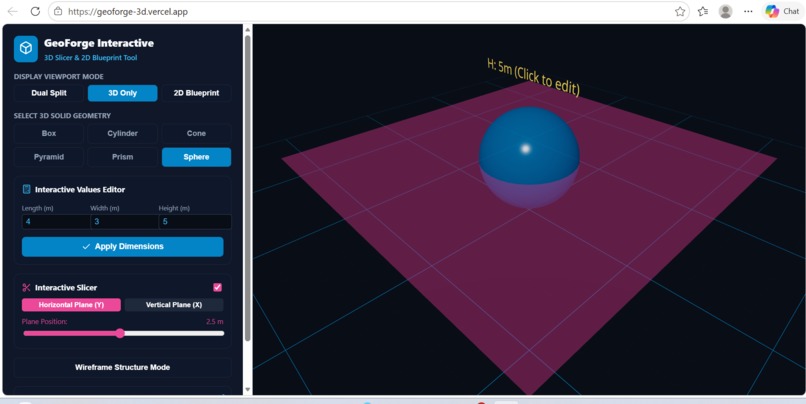The image size is (806, 404).
Task: Reload the page with the refresh icon
Action: pos(35,11)
